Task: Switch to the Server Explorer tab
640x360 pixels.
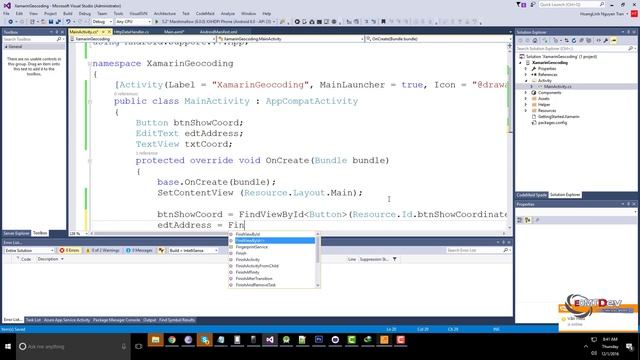Action: tap(16, 233)
